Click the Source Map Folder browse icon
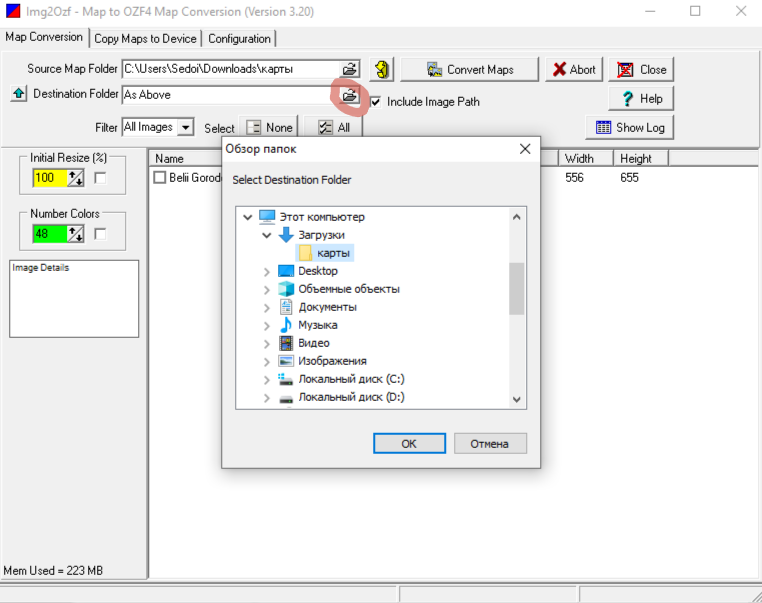 coord(350,69)
